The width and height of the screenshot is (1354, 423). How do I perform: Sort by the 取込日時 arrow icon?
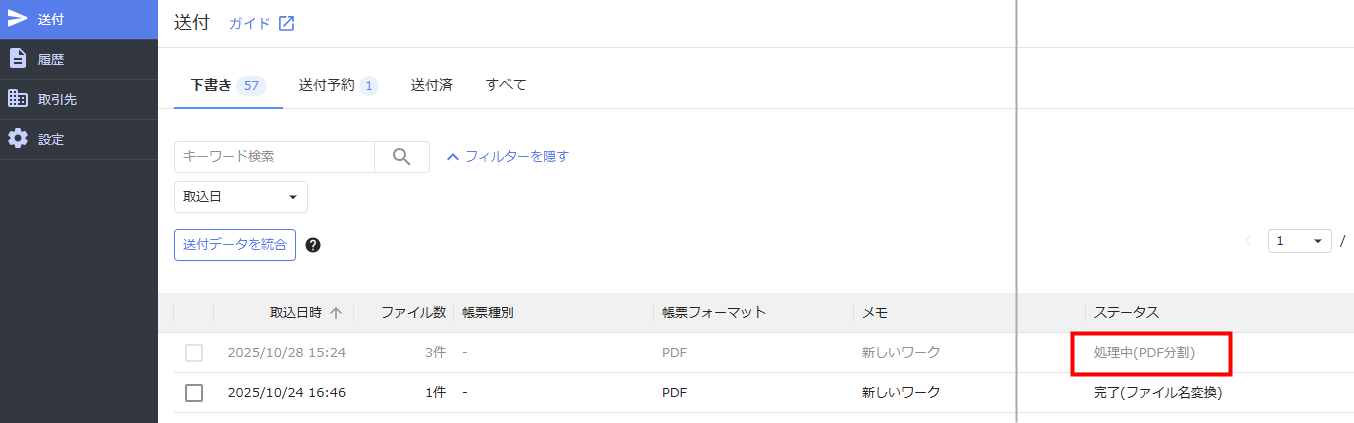pos(336,313)
